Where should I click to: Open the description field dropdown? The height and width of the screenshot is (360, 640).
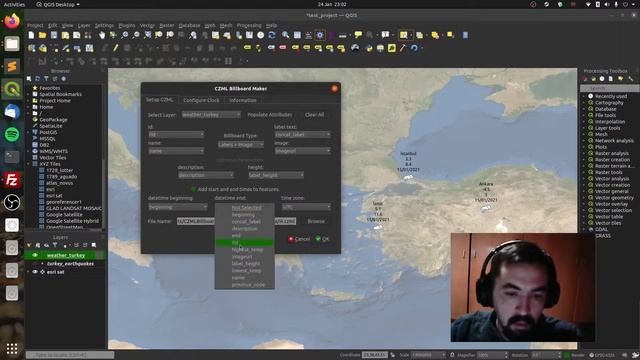pos(206,175)
